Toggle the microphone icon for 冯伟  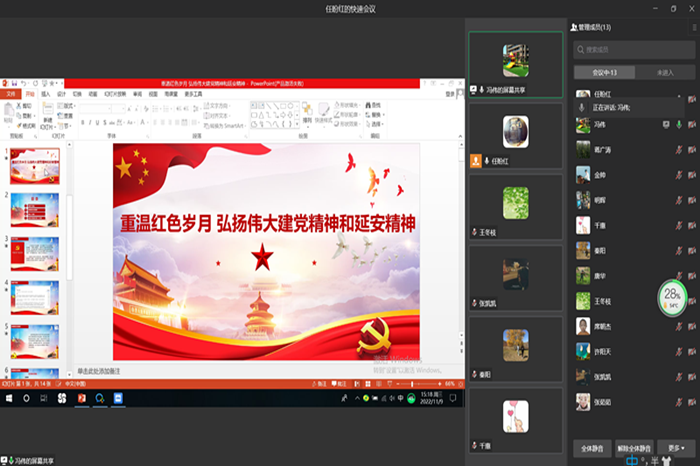pos(678,124)
